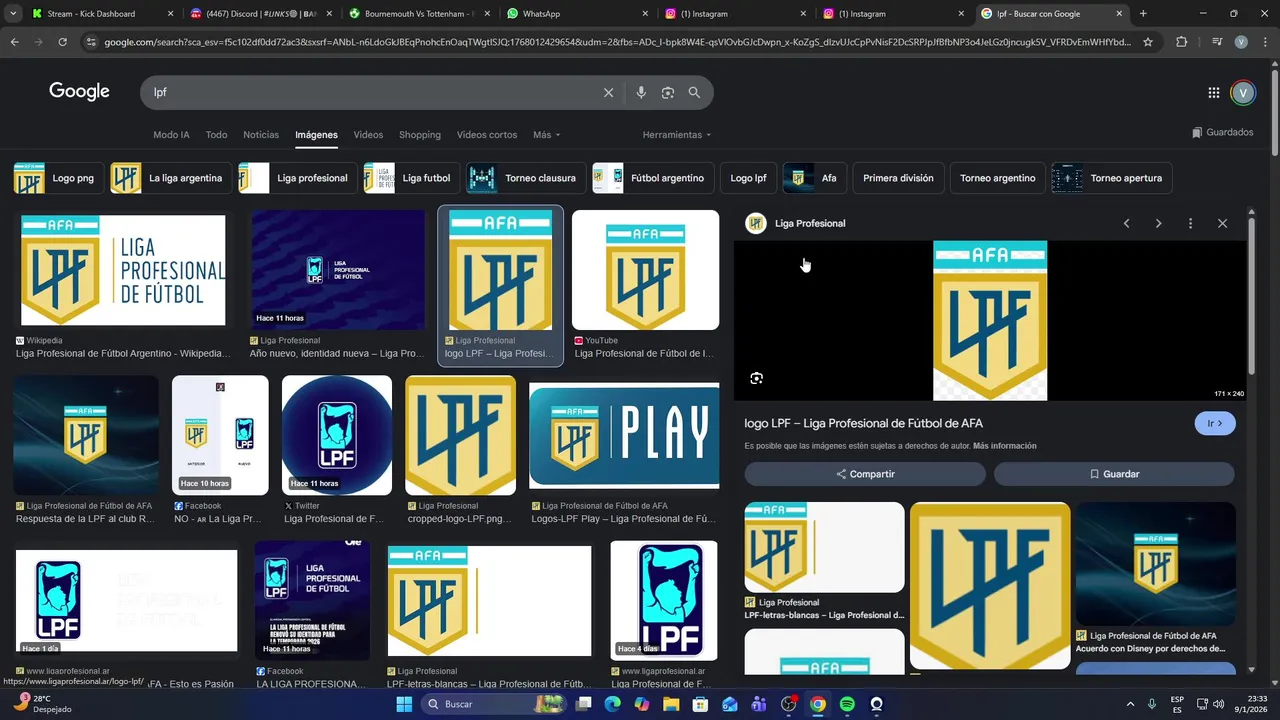Open related image Acuerdo con Disney
The width and height of the screenshot is (1280, 720).
point(1155,564)
